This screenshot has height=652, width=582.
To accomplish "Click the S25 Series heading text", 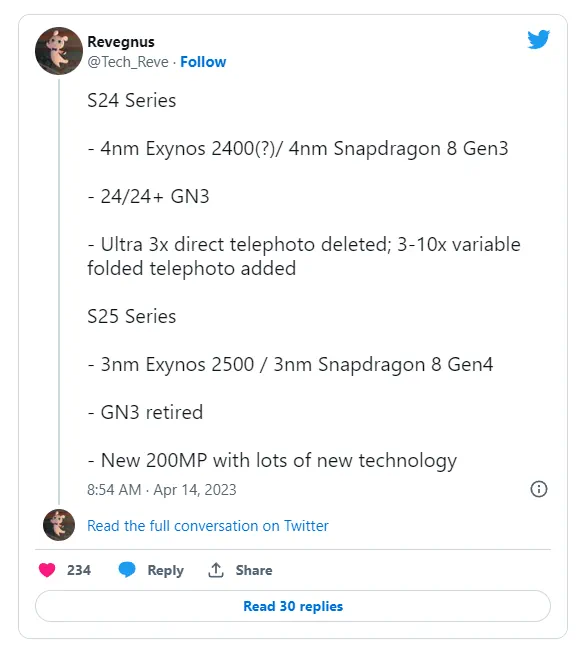I will pyautogui.click(x=132, y=316).
